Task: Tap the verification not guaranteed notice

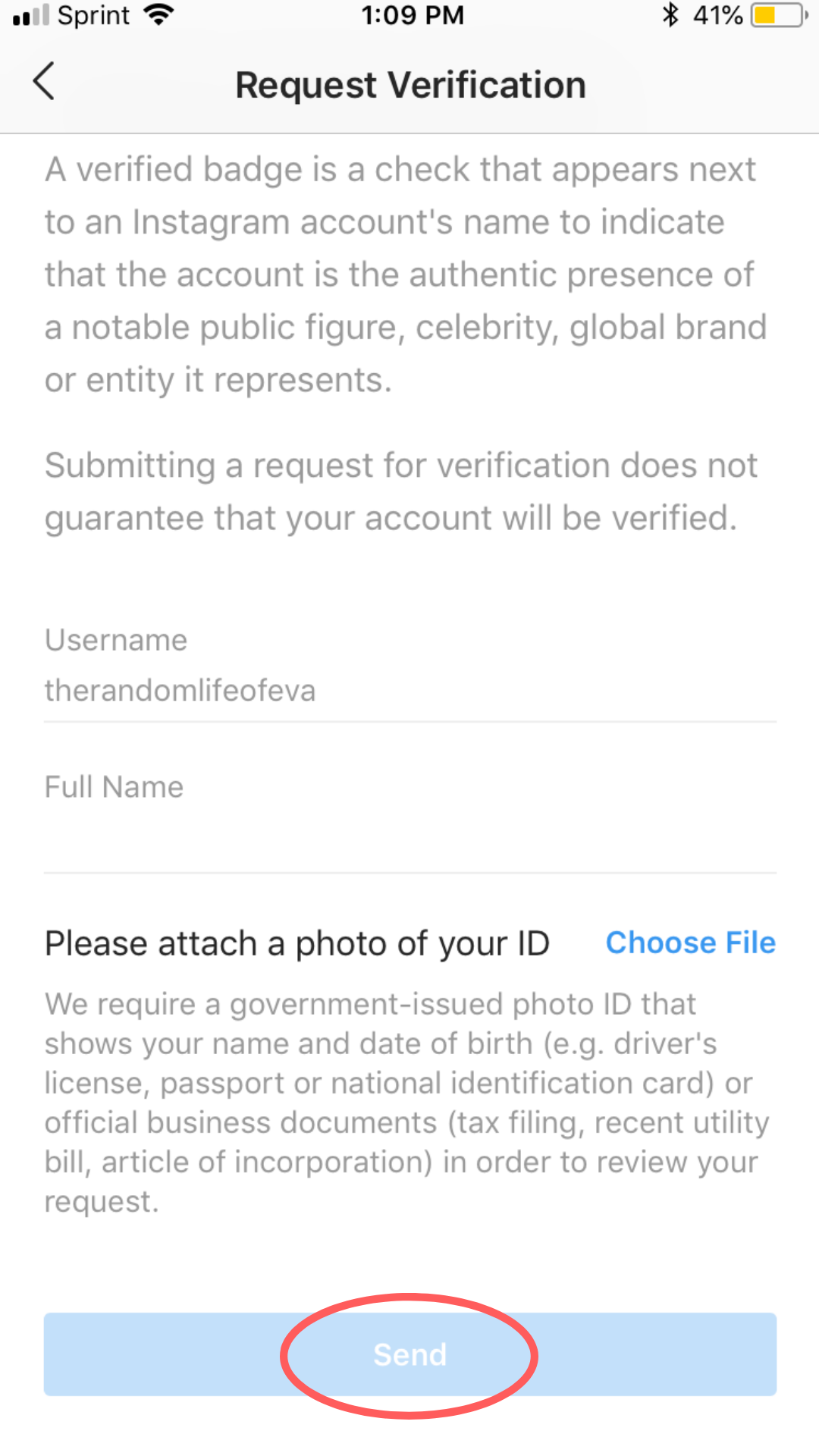Action: coord(400,491)
